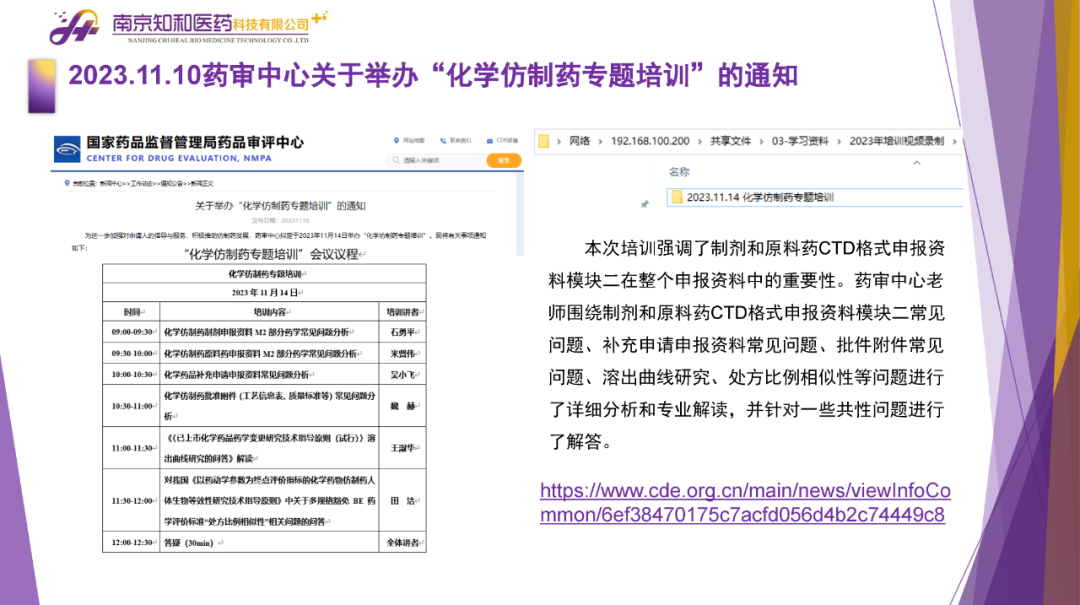Click the CDE fish-eye logo icon
1080x605 pixels.
[x=68, y=150]
